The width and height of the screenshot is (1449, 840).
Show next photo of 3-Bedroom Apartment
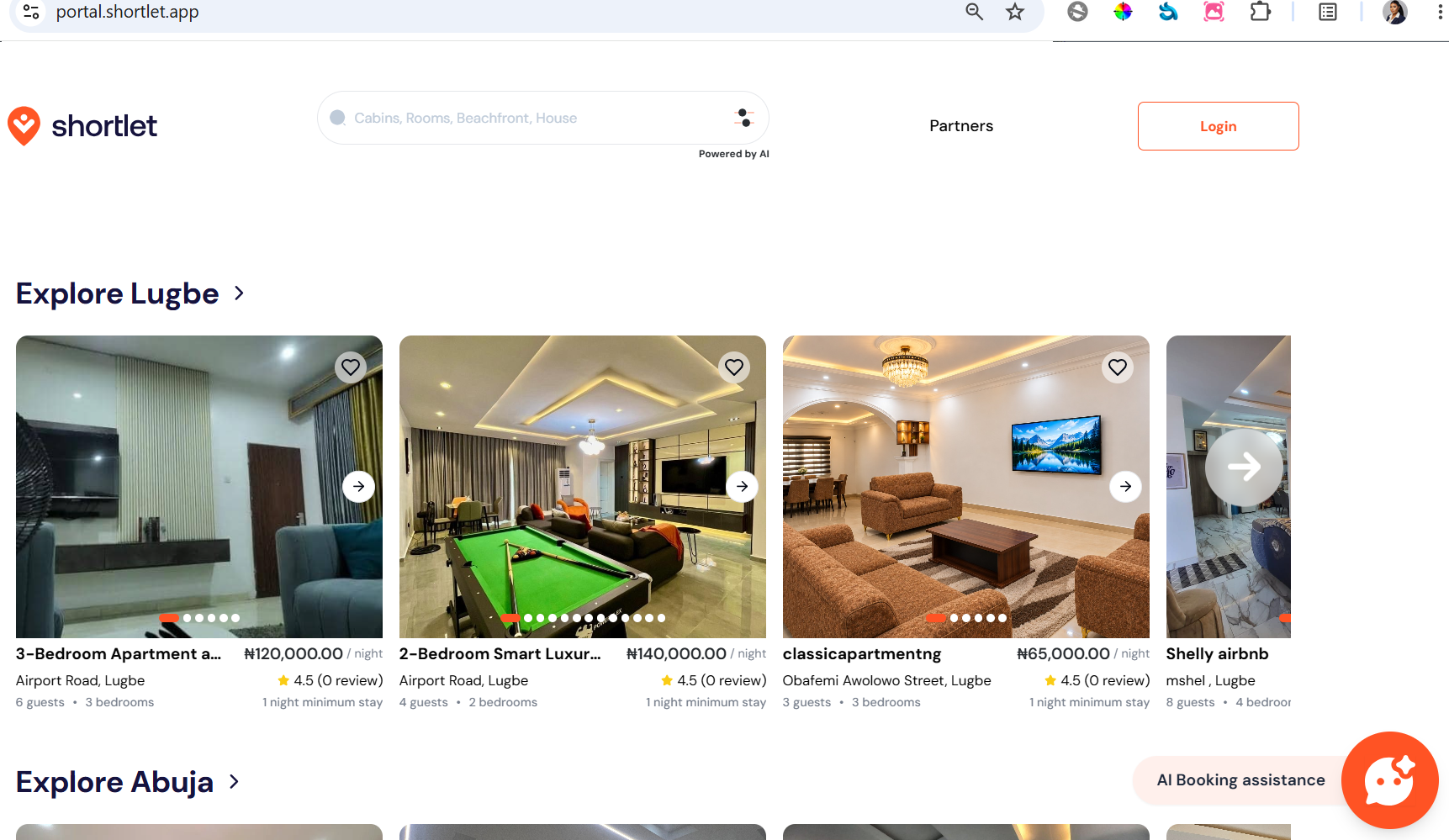pyautogui.click(x=358, y=486)
